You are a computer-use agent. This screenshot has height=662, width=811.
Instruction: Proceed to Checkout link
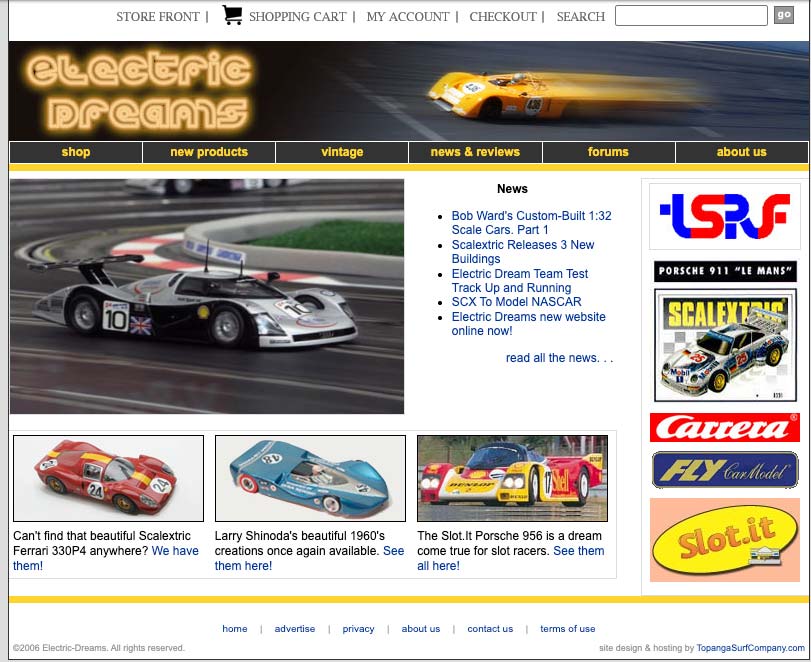pos(503,17)
